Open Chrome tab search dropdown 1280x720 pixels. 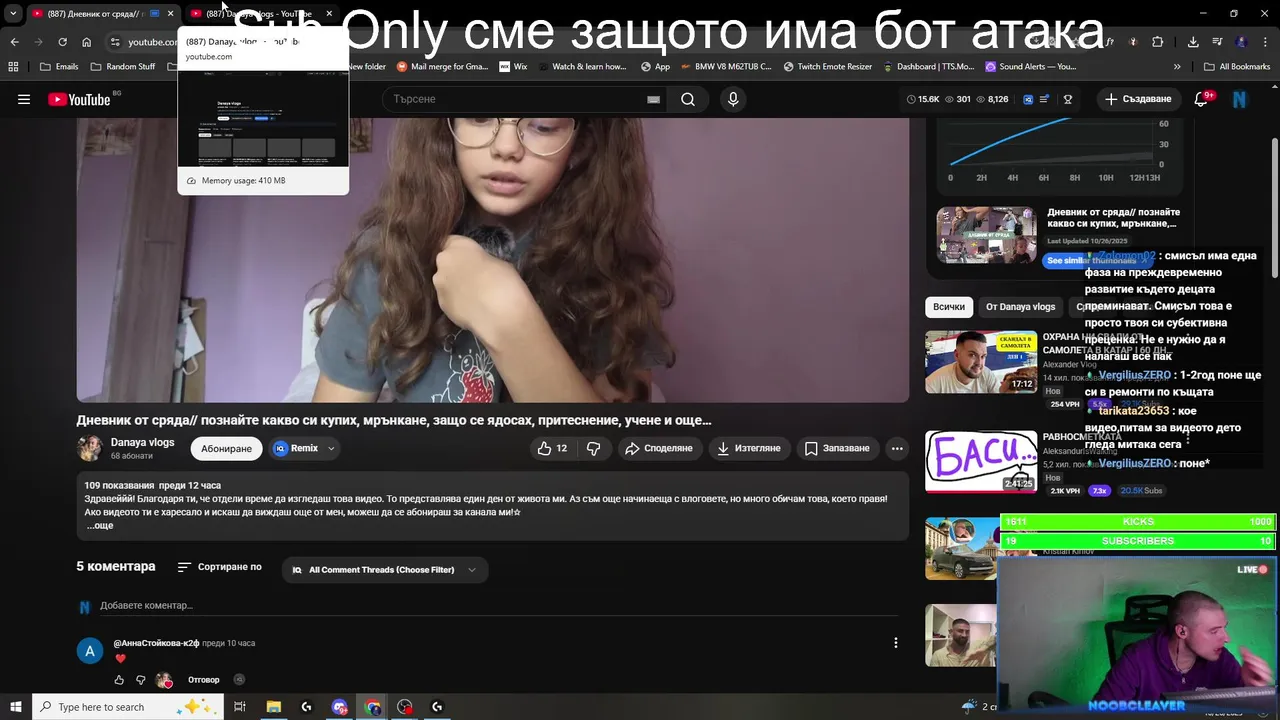tap(13, 13)
